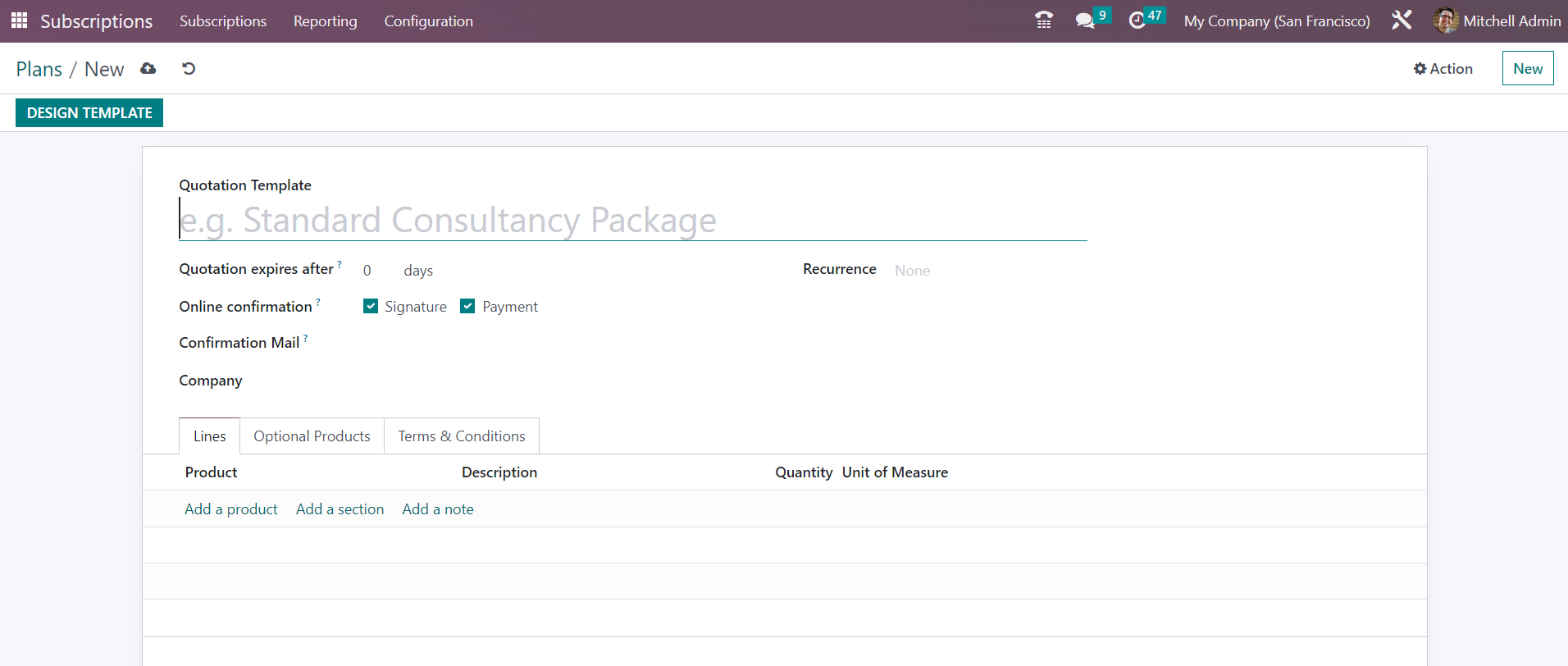Viewport: 1568px width, 666px height.
Task: Open the debug tools wrench icon
Action: click(x=1402, y=21)
